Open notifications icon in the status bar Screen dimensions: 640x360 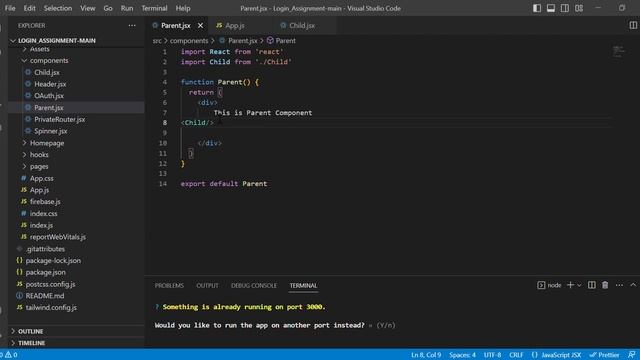(x=631, y=355)
